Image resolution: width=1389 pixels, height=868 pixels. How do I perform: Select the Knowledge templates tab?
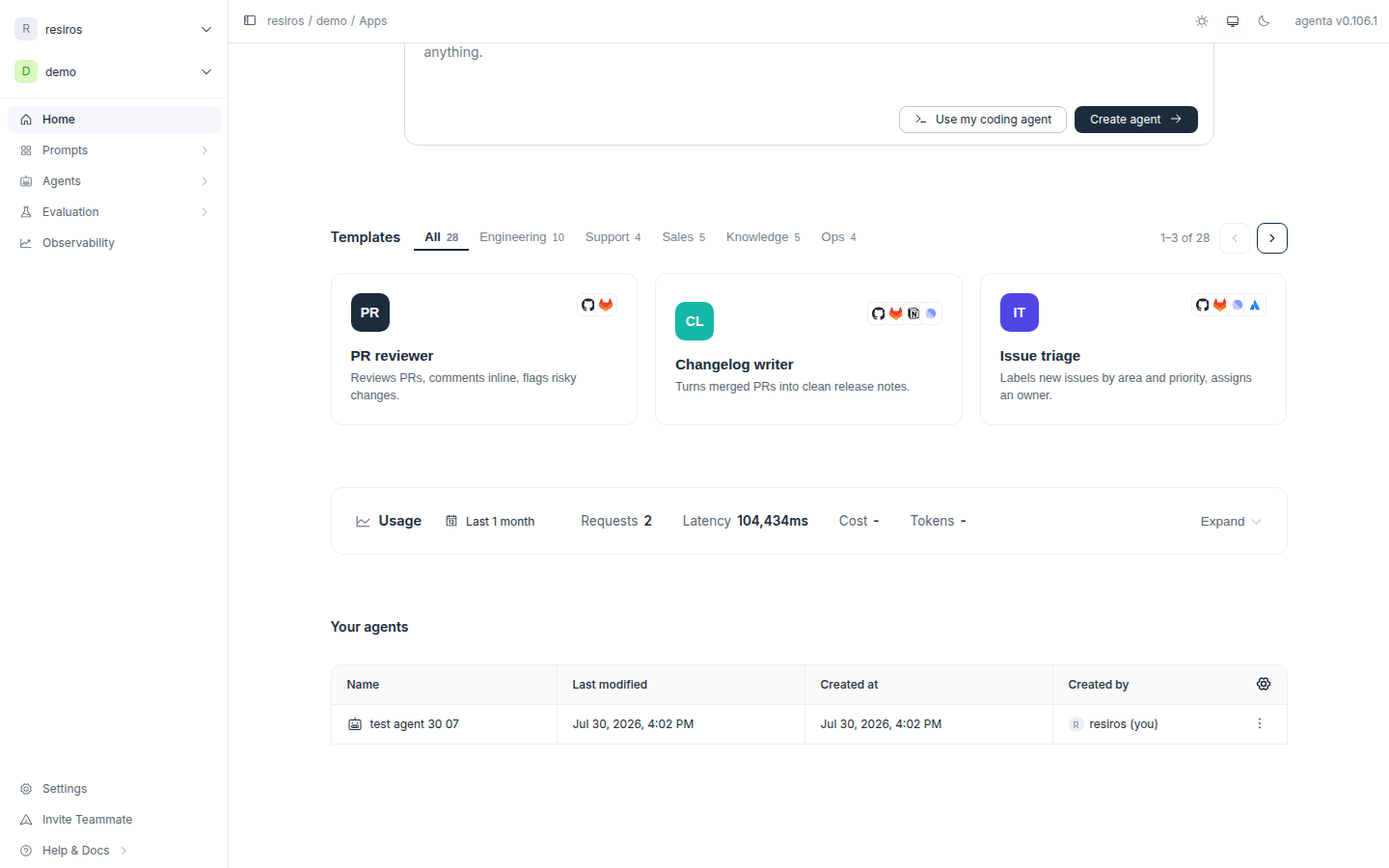(763, 237)
